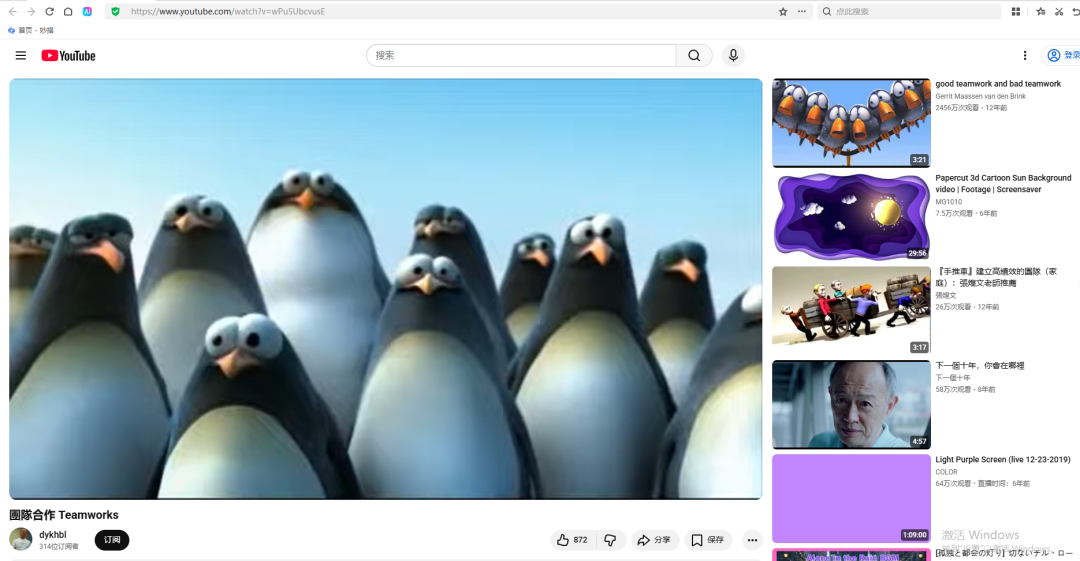1080x561 pixels.
Task: Click the video title '團隊合作 Teamworks'
Action: 64,515
